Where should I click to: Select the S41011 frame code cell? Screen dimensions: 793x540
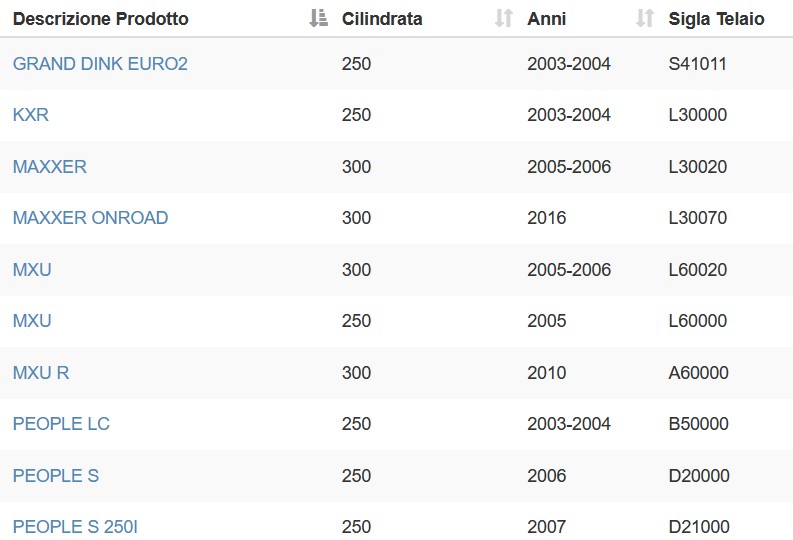pyautogui.click(x=697, y=64)
